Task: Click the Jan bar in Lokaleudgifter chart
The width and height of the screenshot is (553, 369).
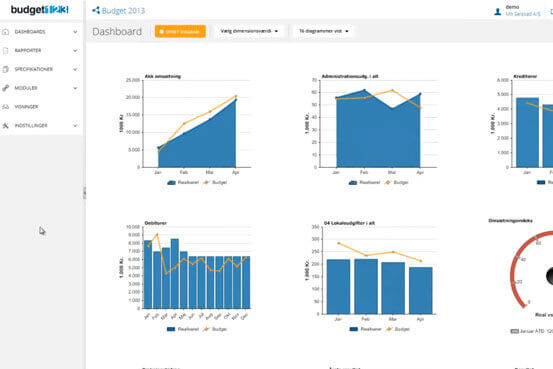Action: coord(338,286)
